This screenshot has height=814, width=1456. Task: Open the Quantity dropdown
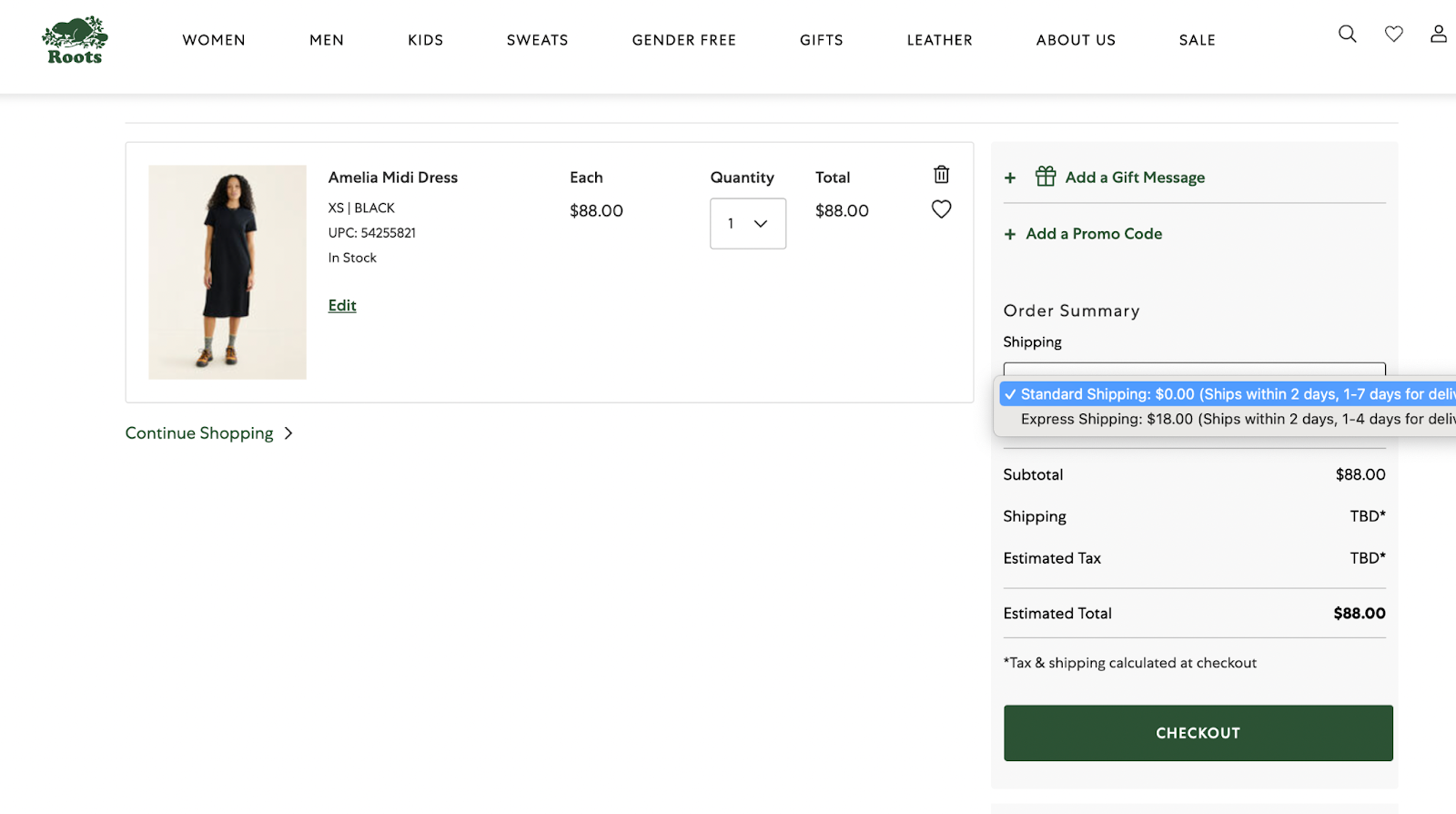tap(747, 224)
